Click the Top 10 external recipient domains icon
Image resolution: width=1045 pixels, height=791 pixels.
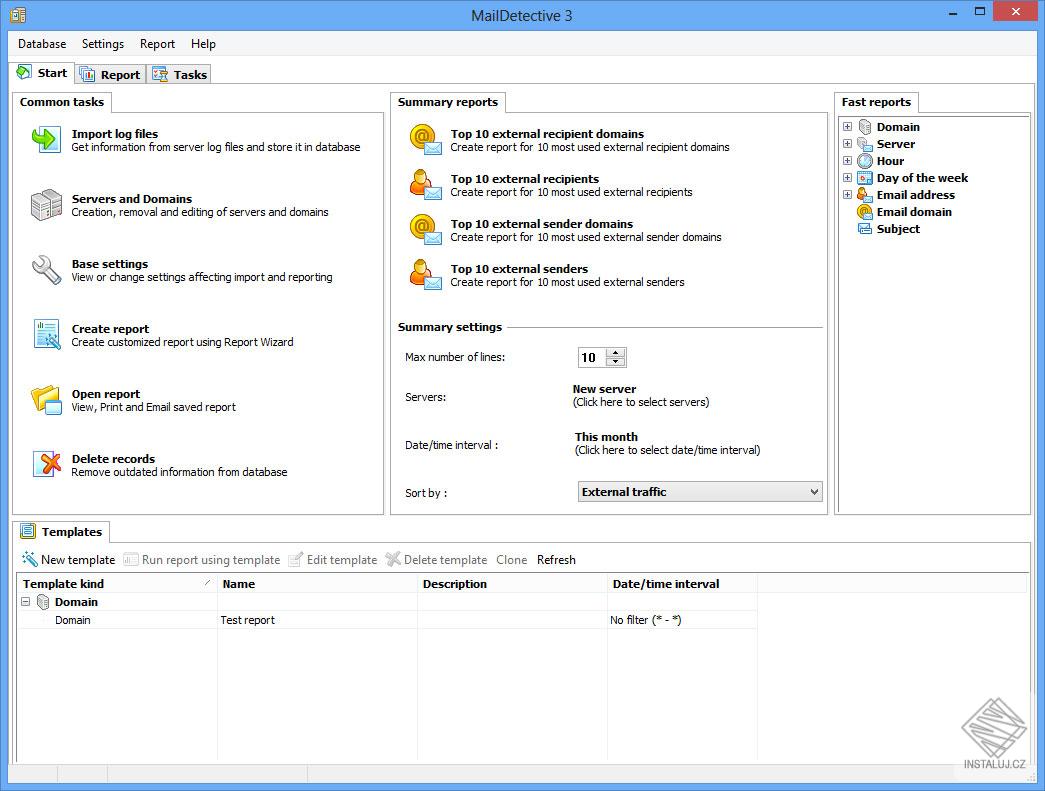tap(425, 140)
